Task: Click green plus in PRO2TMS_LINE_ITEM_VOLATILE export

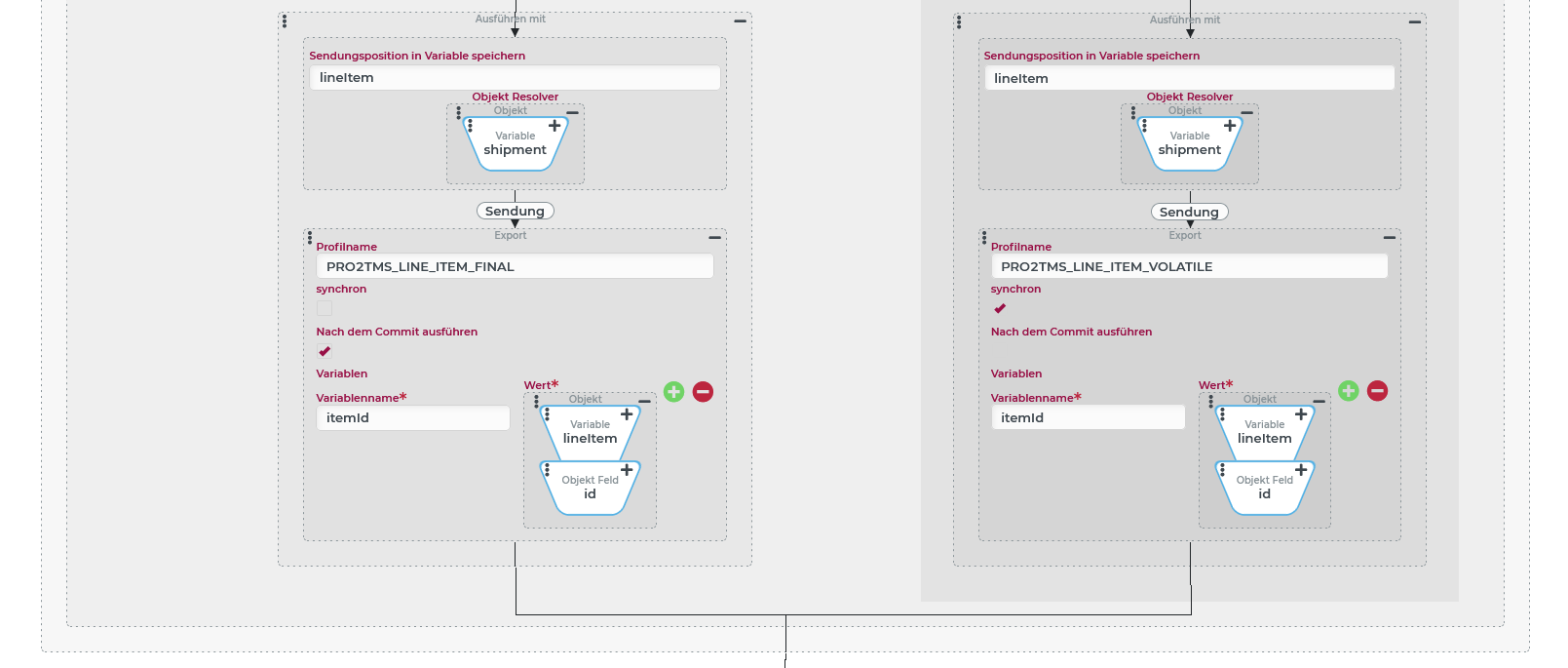Action: pyautogui.click(x=1348, y=391)
